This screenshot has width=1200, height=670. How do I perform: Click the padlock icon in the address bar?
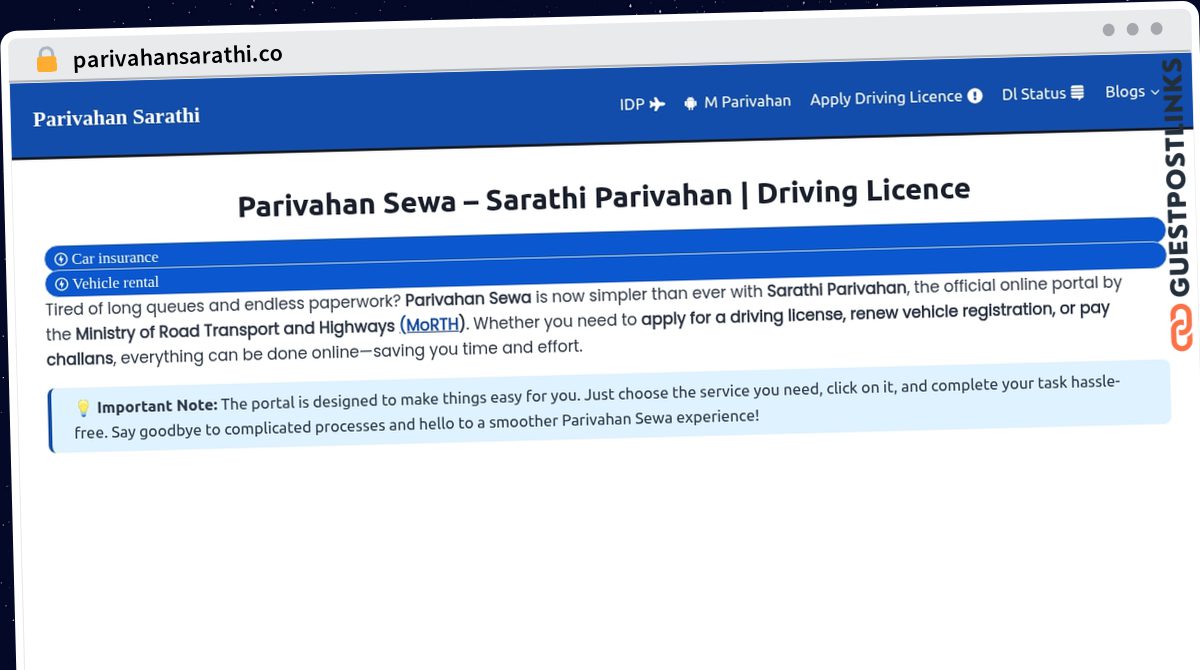pos(46,60)
